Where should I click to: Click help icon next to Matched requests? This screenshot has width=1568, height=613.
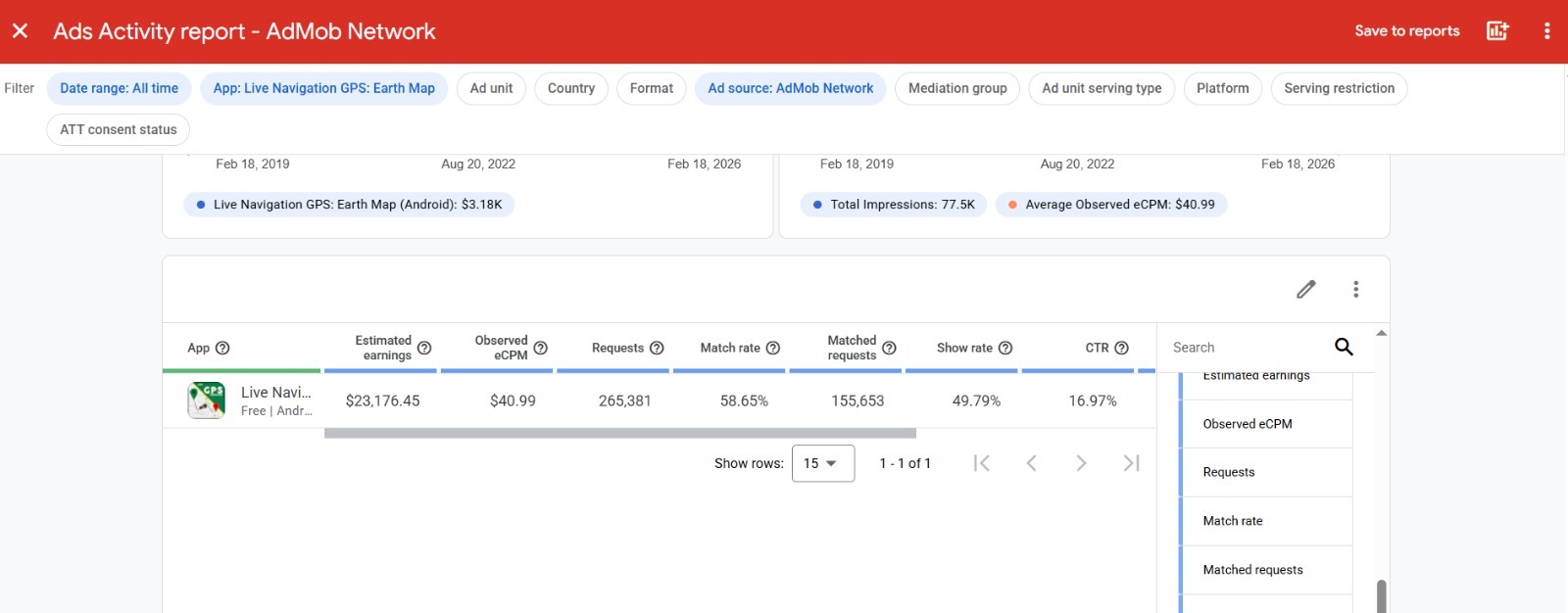889,348
